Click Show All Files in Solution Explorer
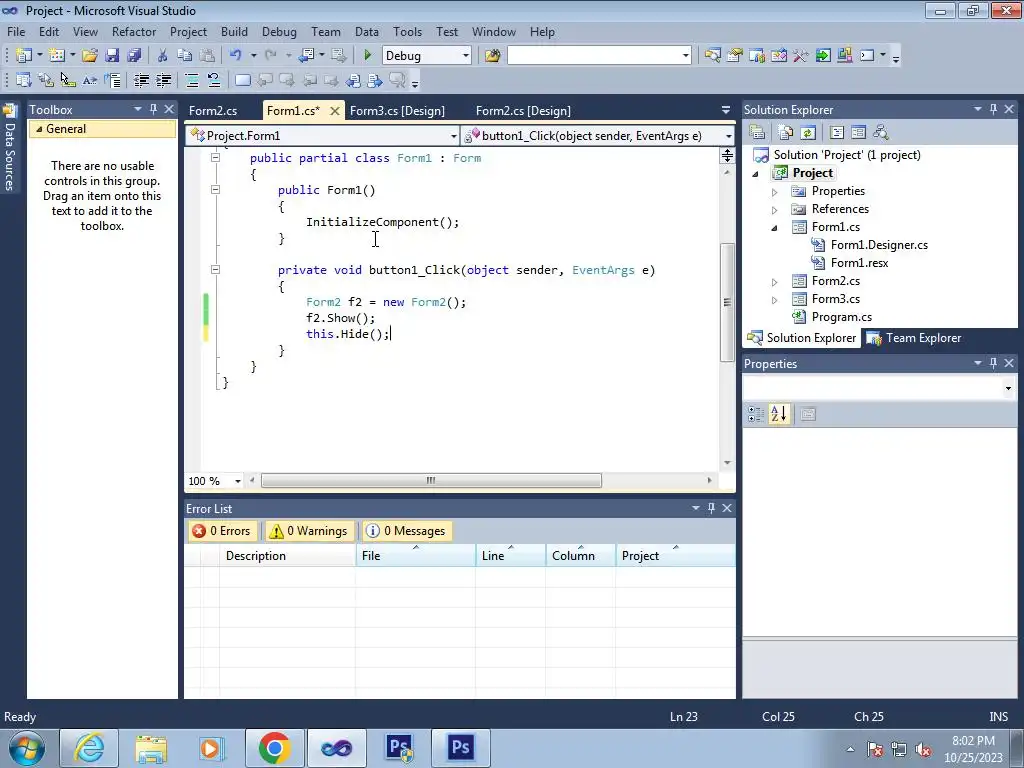The image size is (1024, 768). [x=786, y=133]
